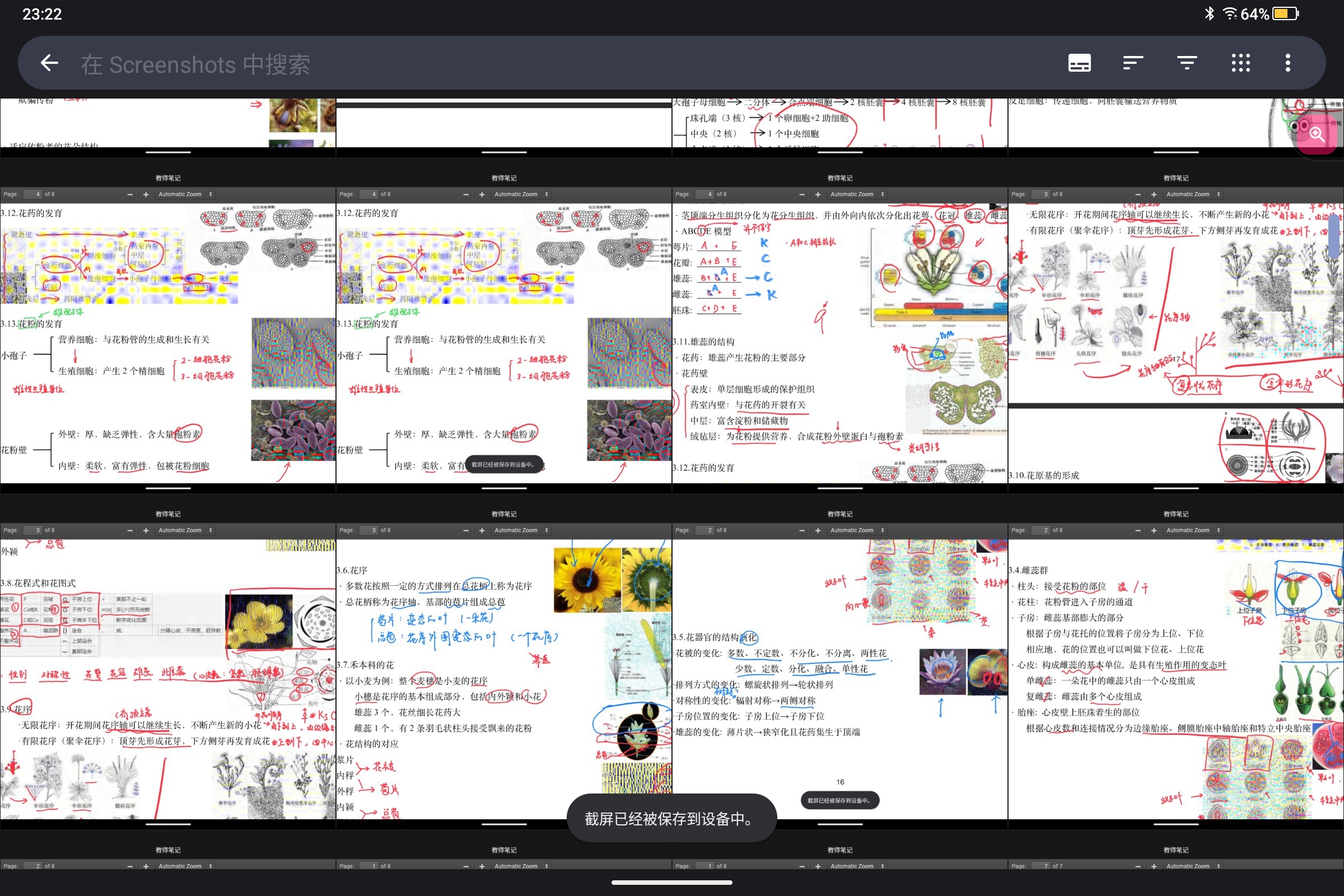Viewport: 1344px width, 896px height.
Task: Tap the pink floating magnifier button
Action: [x=1317, y=134]
